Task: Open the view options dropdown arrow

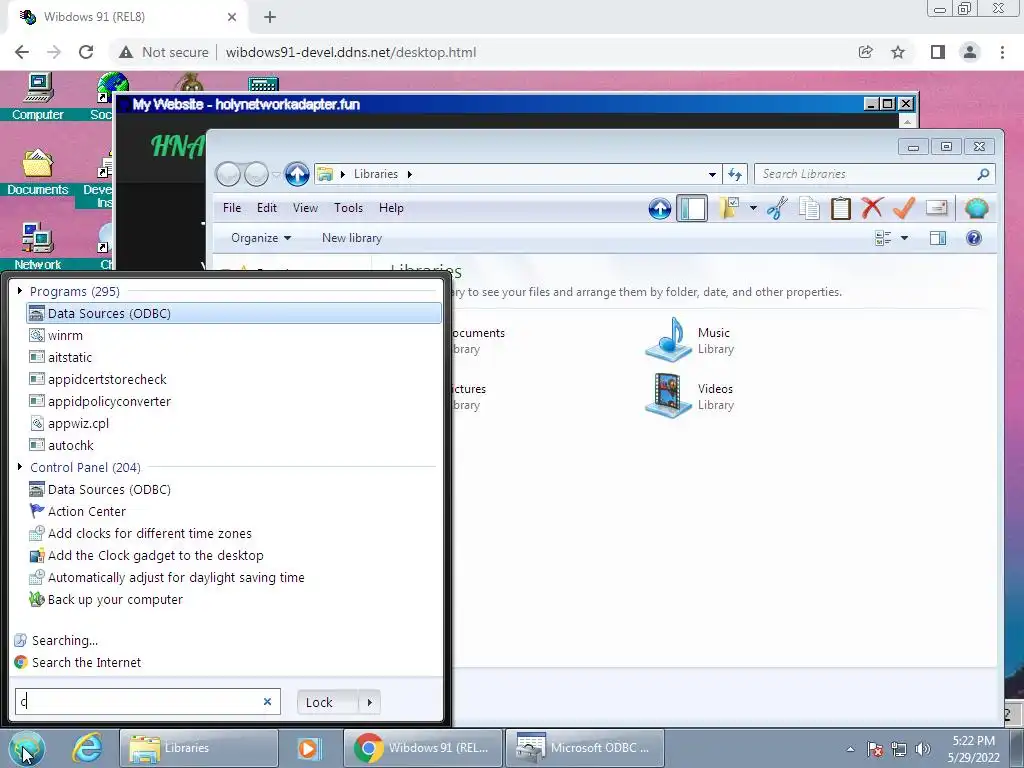Action: (904, 238)
